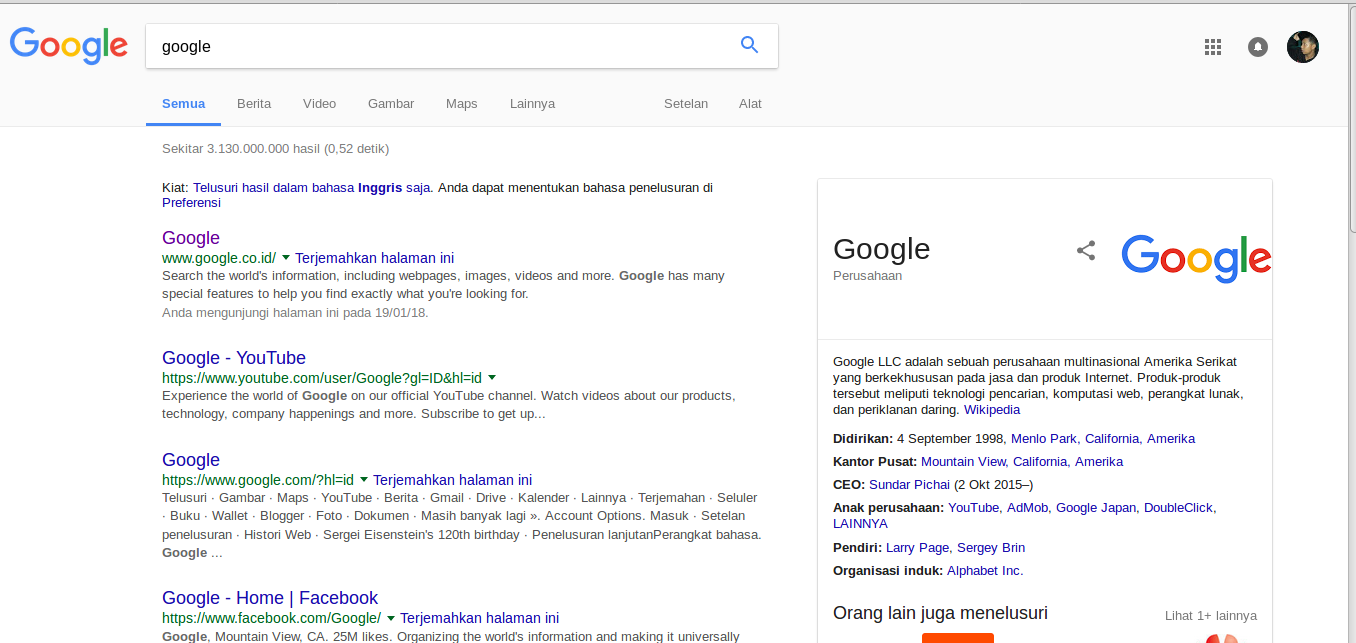1356x643 pixels.
Task: Switch to the Video tab
Action: coord(320,104)
